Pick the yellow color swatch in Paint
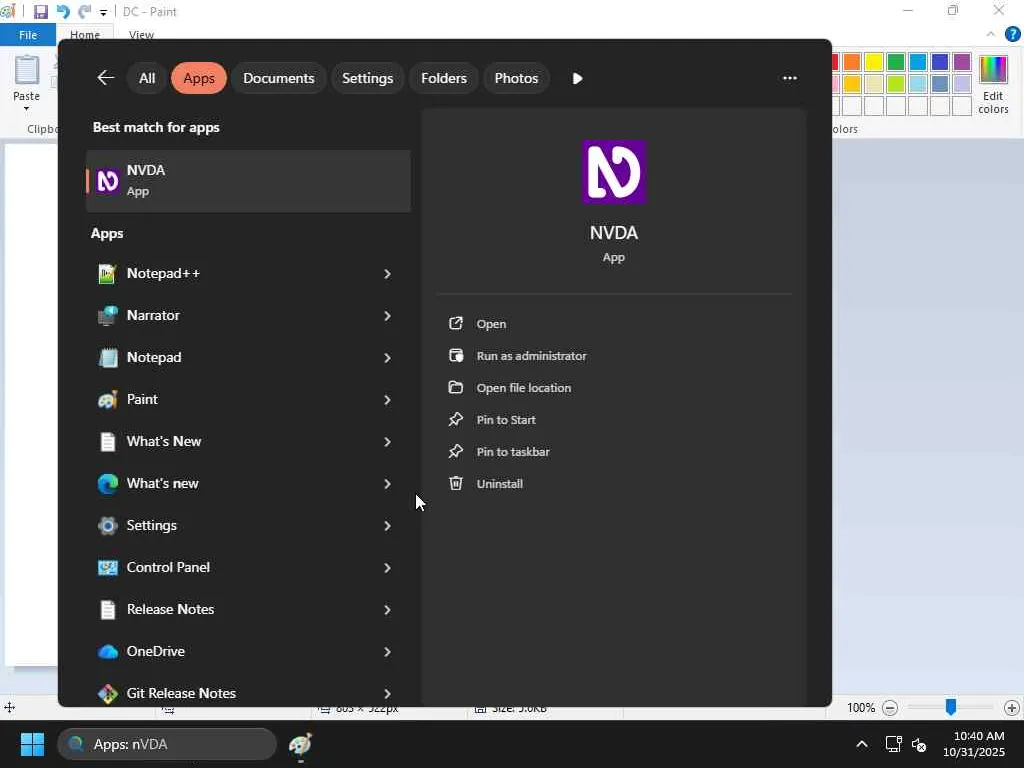The height and width of the screenshot is (768, 1024). click(874, 62)
